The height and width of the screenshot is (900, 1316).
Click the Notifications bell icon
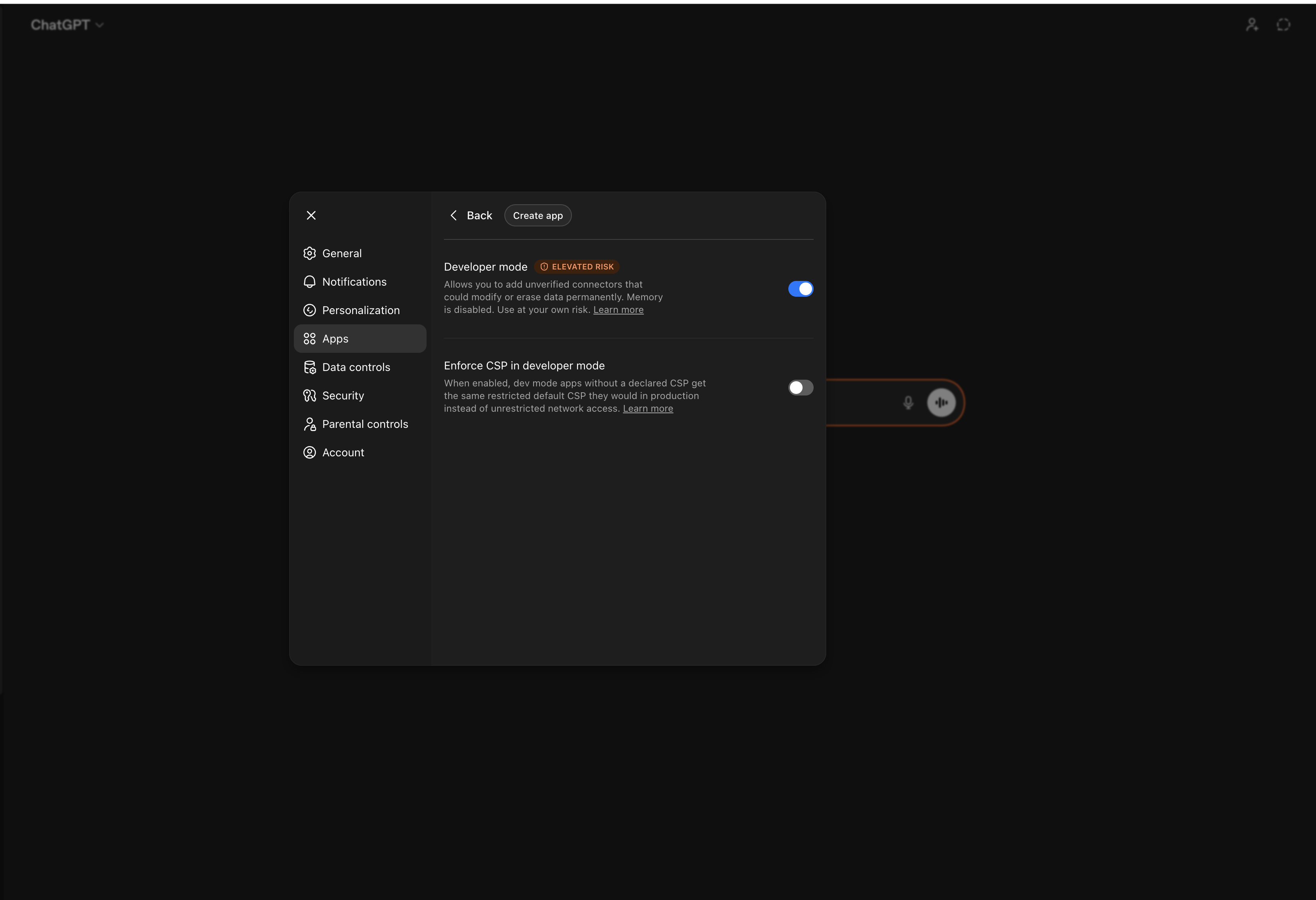point(309,282)
